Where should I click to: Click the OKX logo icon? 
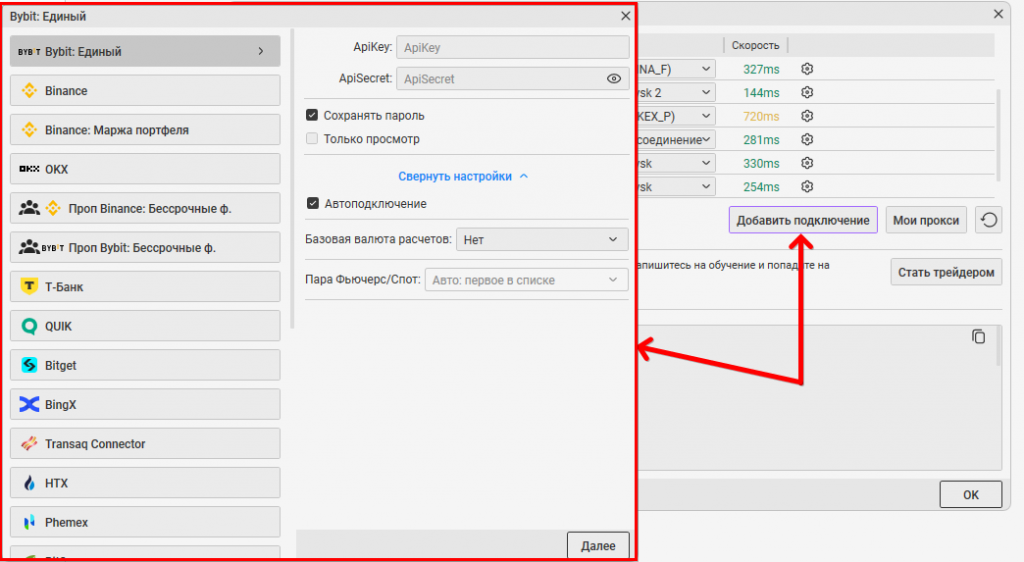pyautogui.click(x=29, y=168)
